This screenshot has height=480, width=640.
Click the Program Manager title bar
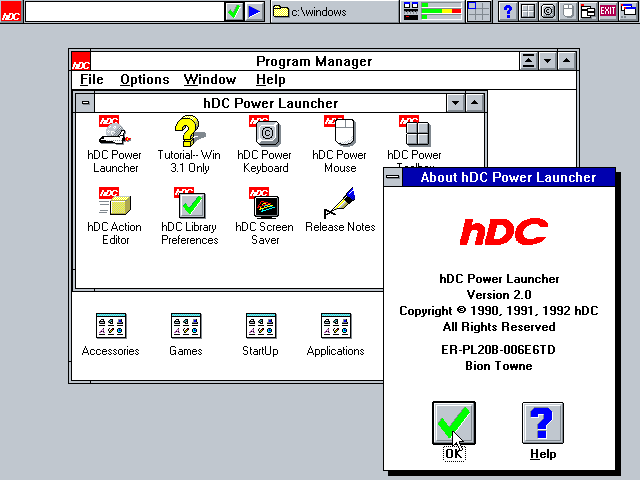[305, 61]
